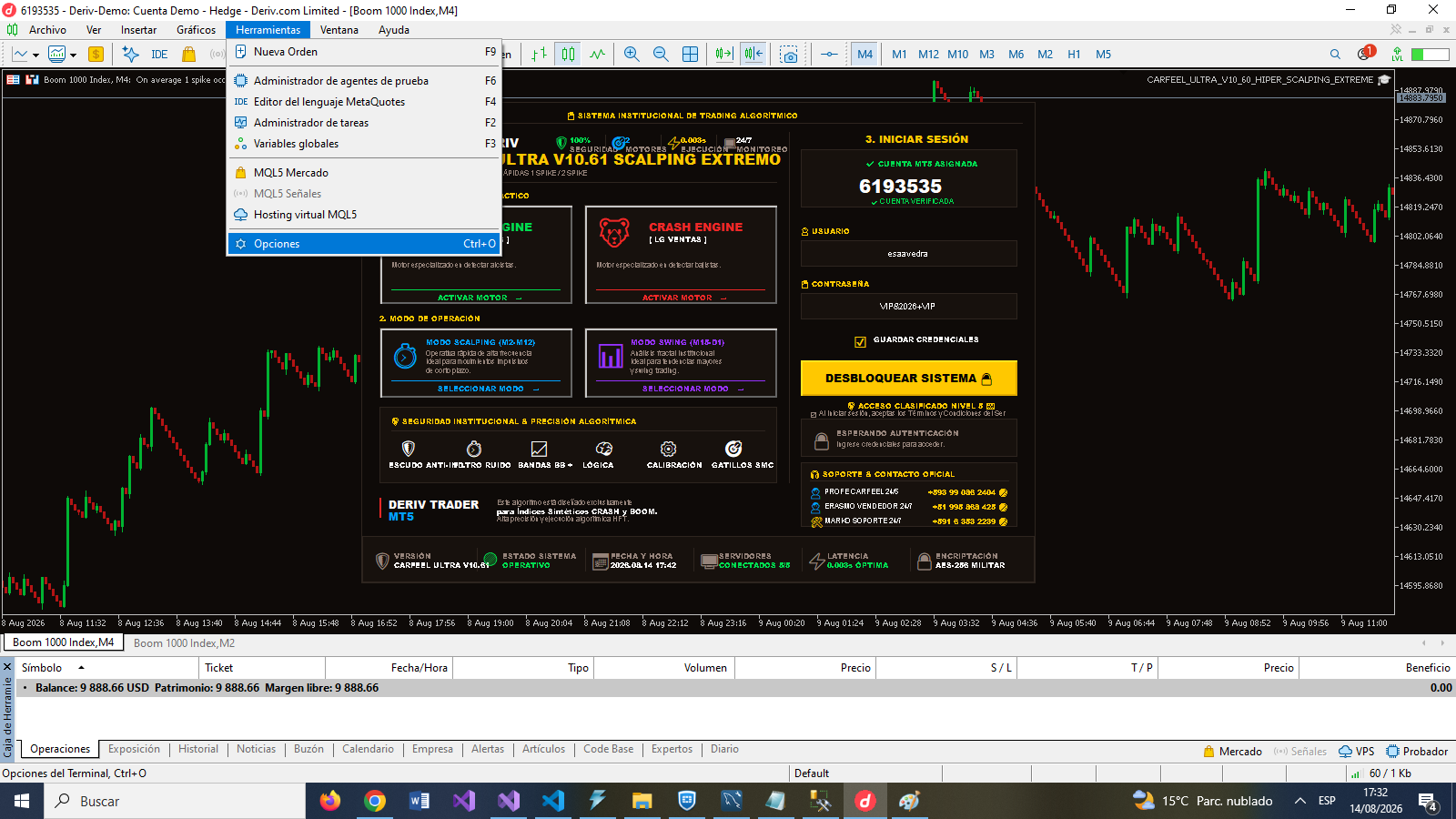Show hidden system tray icons
This screenshot has width=1456, height=819.
click(x=1300, y=801)
